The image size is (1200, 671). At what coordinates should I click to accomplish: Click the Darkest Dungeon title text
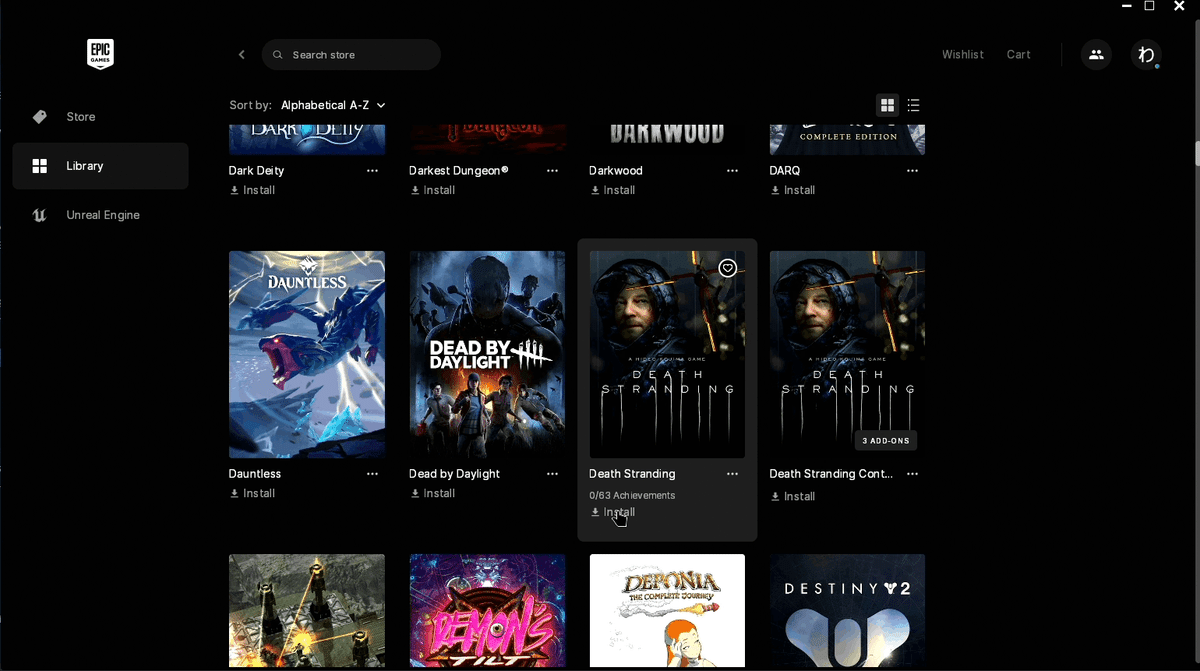(x=459, y=171)
